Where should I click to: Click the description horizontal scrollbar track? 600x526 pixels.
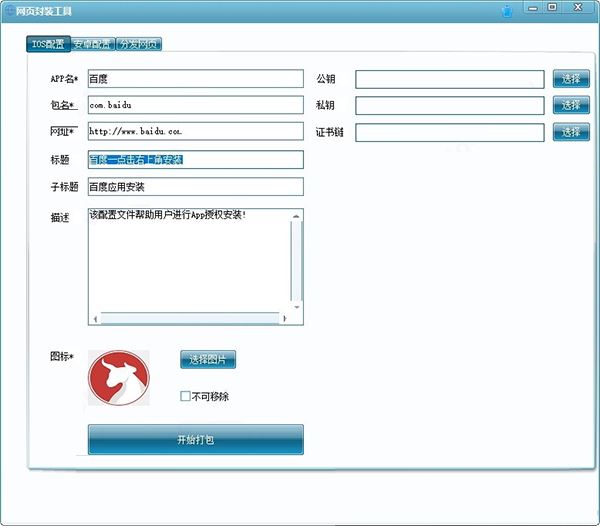tap(190, 318)
